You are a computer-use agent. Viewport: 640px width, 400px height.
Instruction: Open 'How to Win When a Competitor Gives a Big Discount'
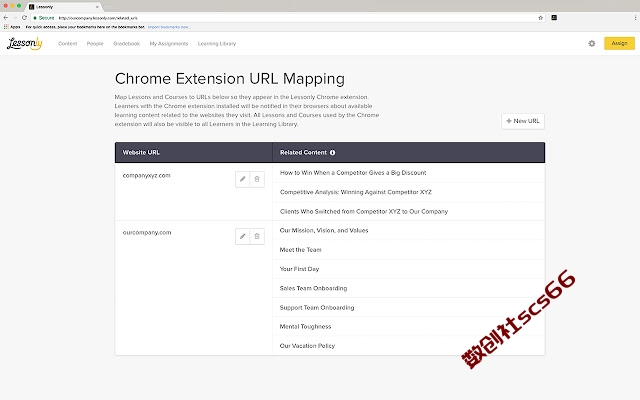(353, 173)
